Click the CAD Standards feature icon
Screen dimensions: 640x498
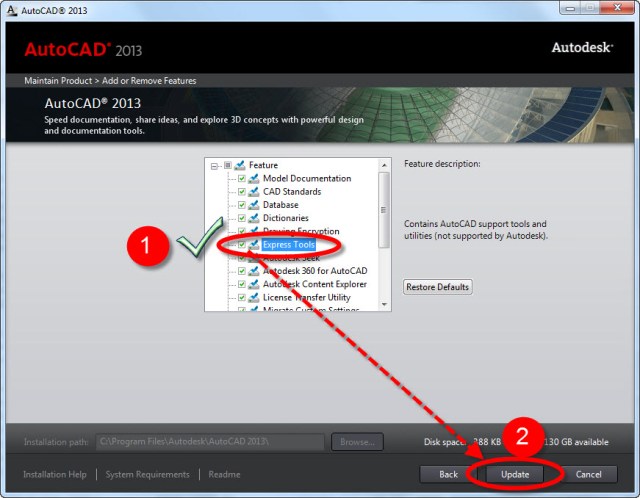(254, 192)
